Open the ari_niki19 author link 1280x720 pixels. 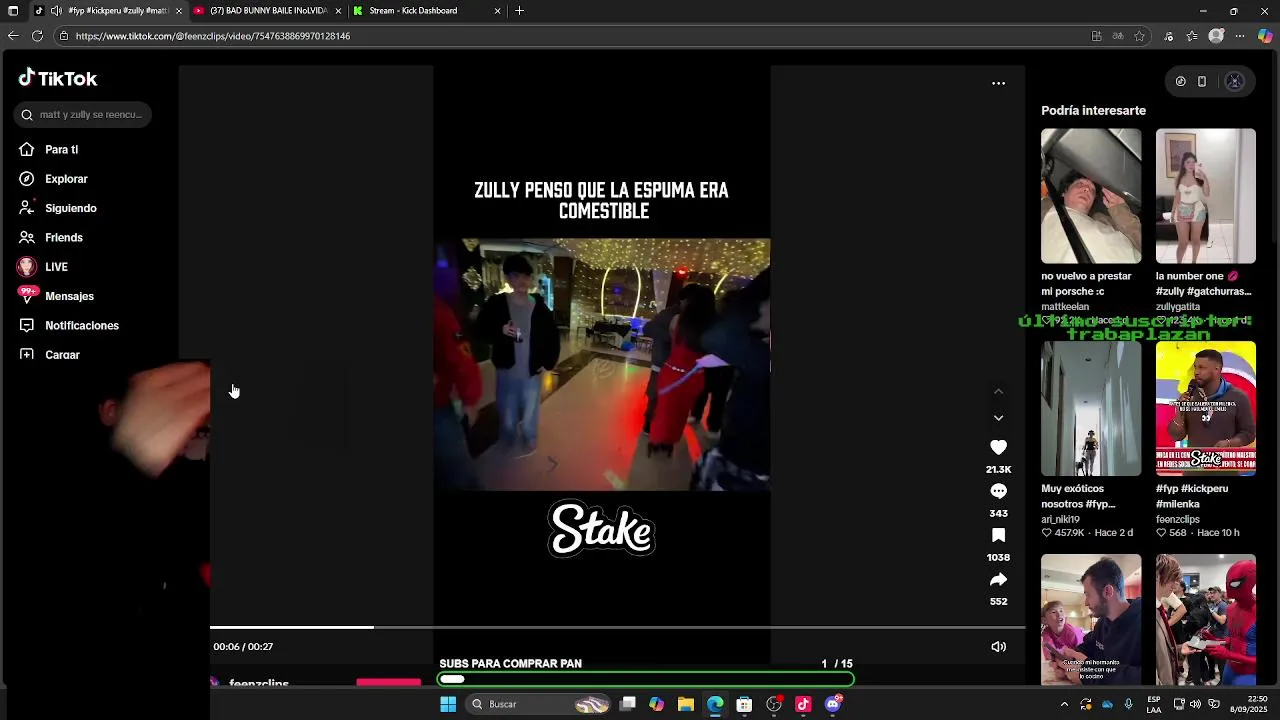1060,520
